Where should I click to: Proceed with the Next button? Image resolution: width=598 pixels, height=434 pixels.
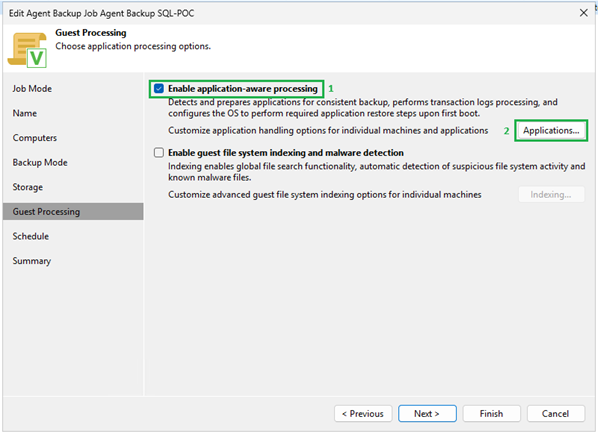coord(427,413)
